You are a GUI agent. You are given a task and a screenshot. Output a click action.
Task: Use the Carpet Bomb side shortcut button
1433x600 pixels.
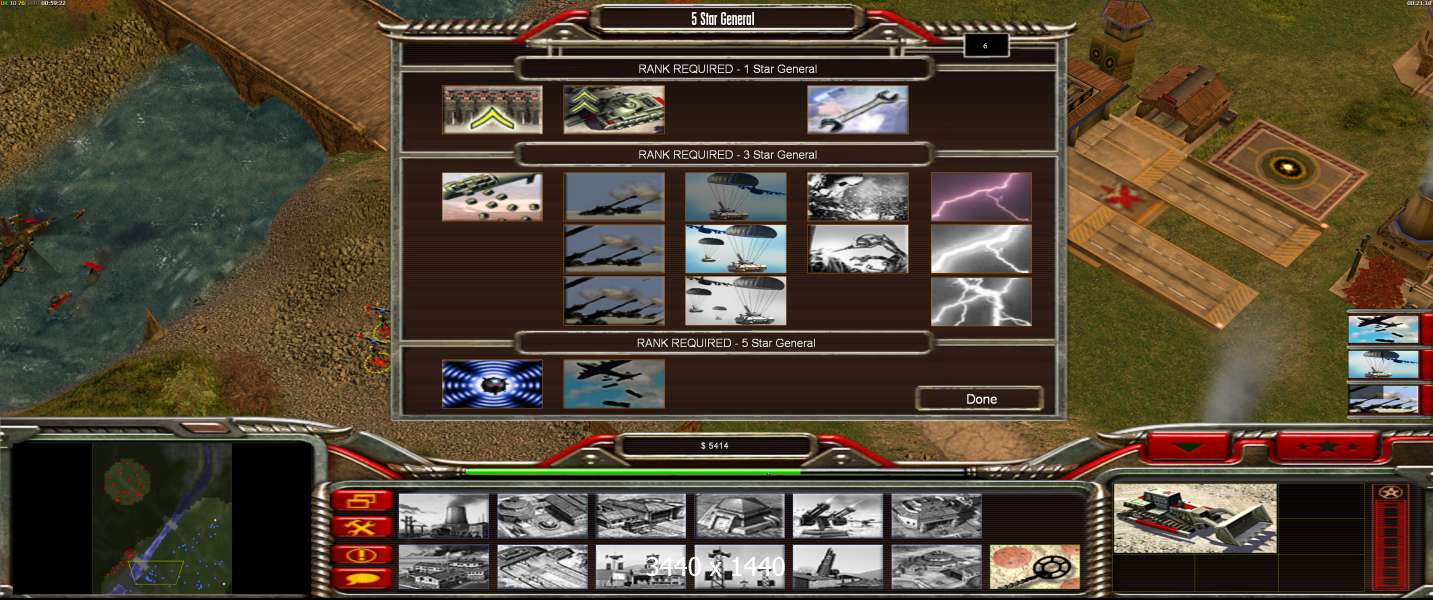(1383, 330)
